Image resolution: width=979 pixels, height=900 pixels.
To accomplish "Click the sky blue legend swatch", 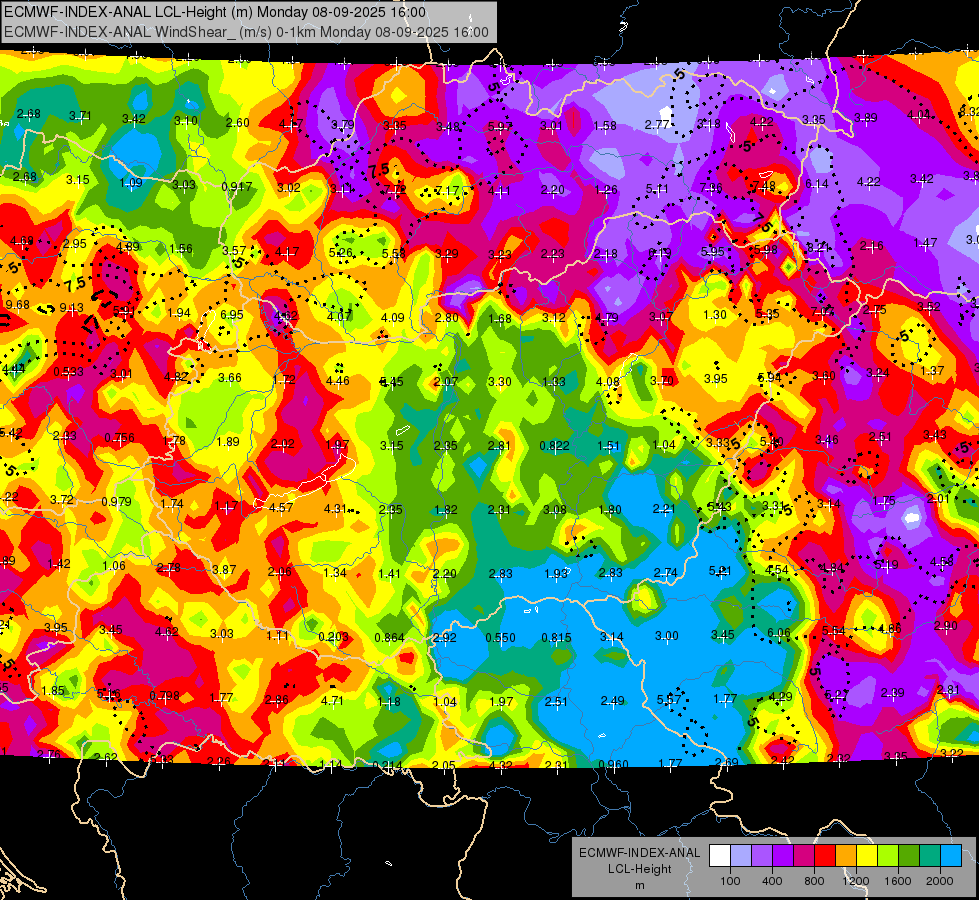I will pyautogui.click(x=951, y=856).
